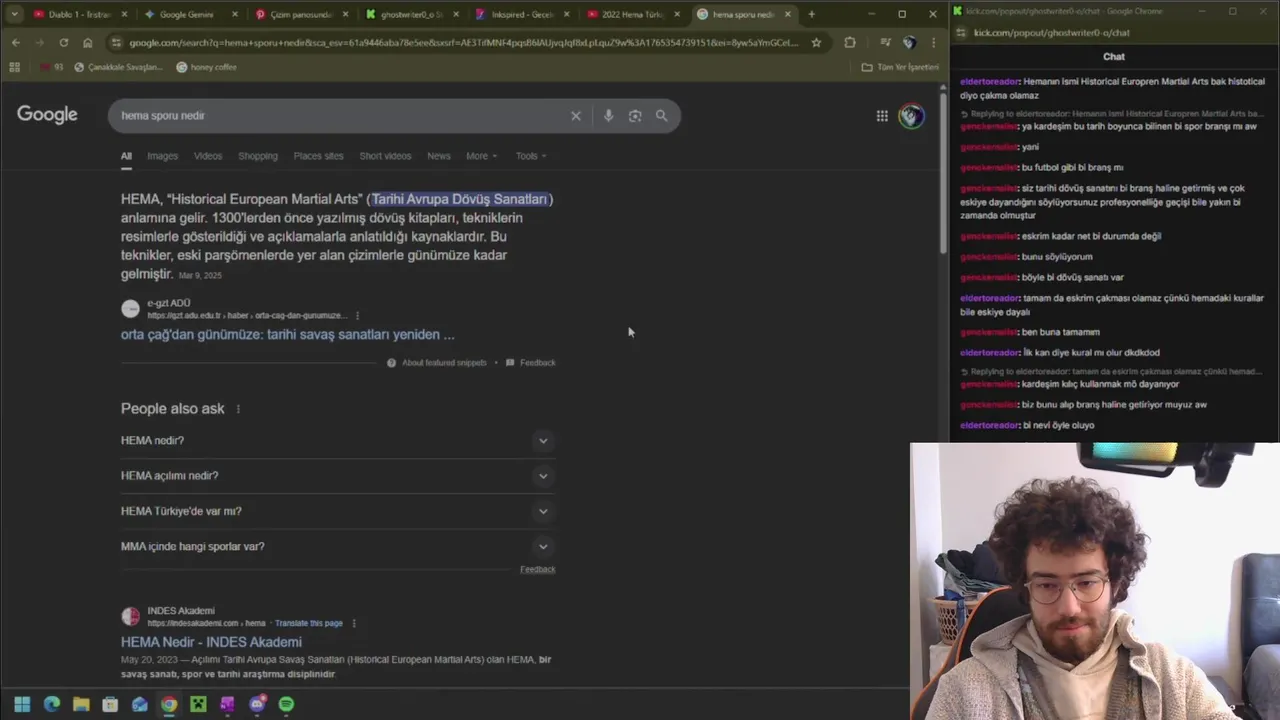1280x720 pixels.
Task: Open the Chrome extensions menu
Action: pos(850,43)
